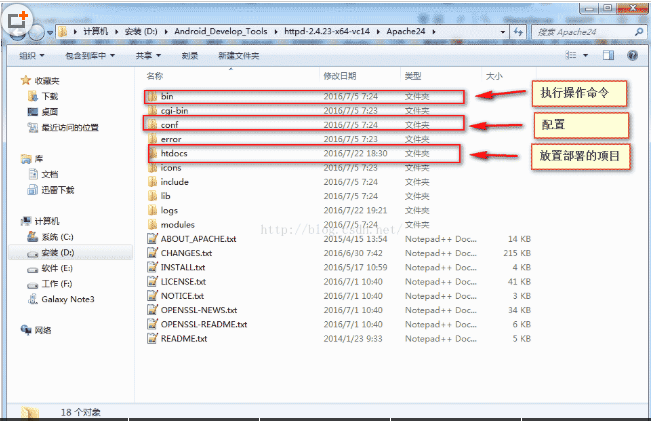Click the 安装 (D:) breadcrumb segment
The width and height of the screenshot is (651, 421).
point(141,32)
